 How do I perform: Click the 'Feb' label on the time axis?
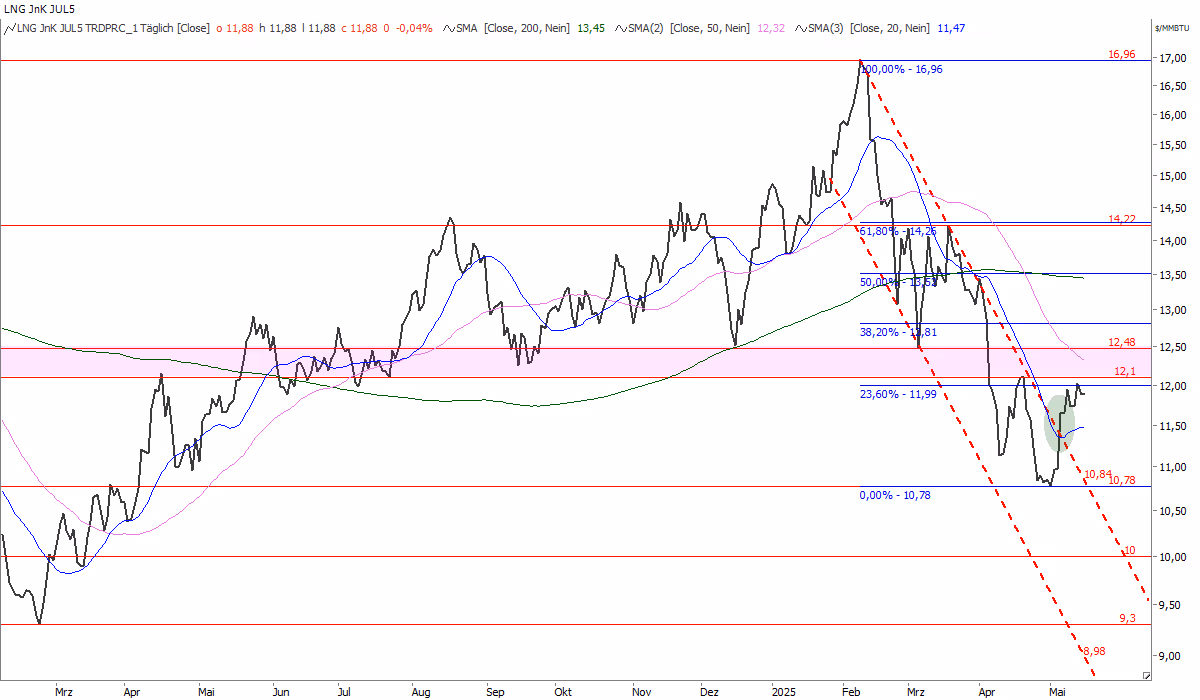coord(851,691)
